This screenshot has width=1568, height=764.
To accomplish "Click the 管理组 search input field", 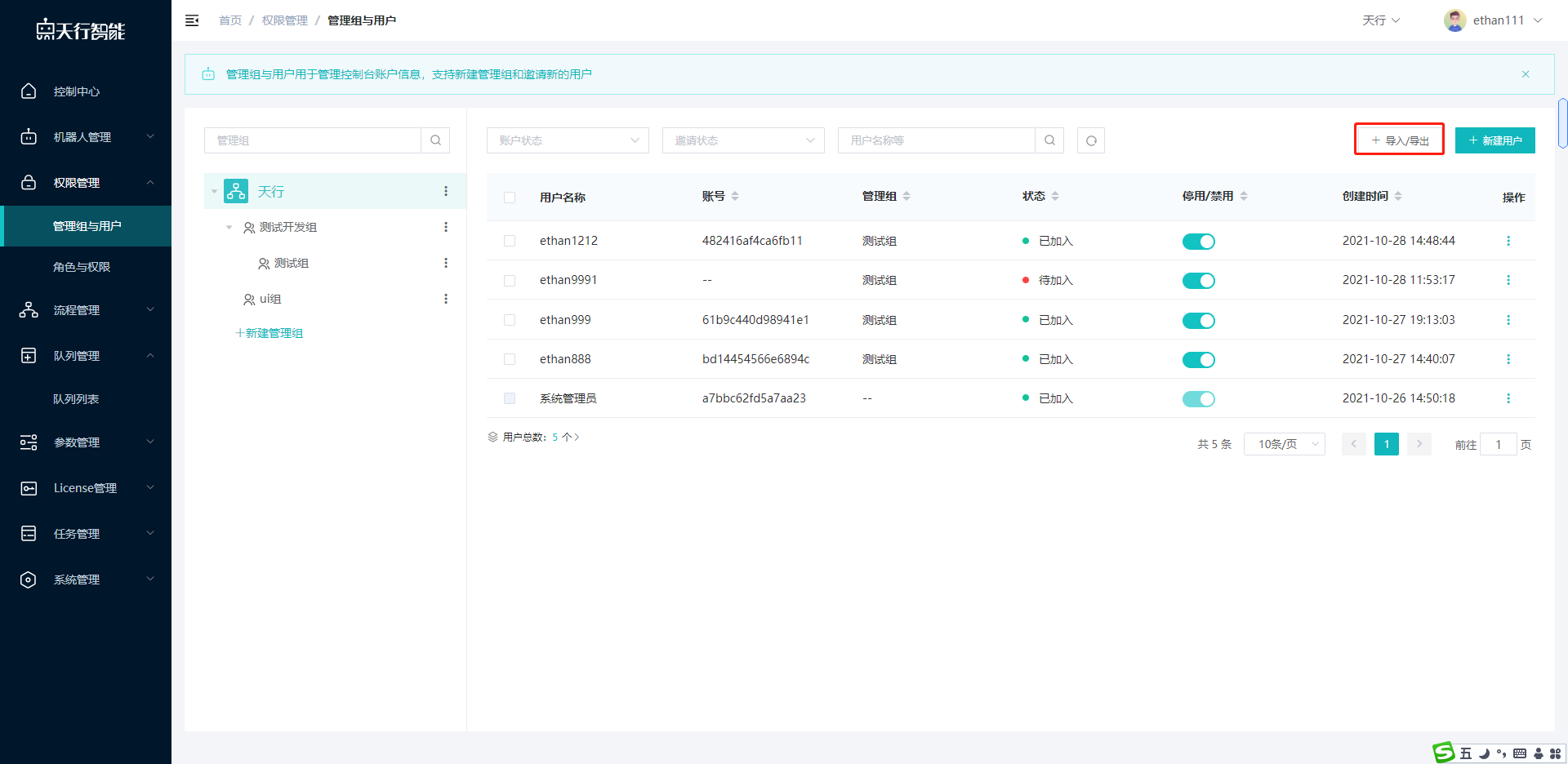I will click(313, 140).
